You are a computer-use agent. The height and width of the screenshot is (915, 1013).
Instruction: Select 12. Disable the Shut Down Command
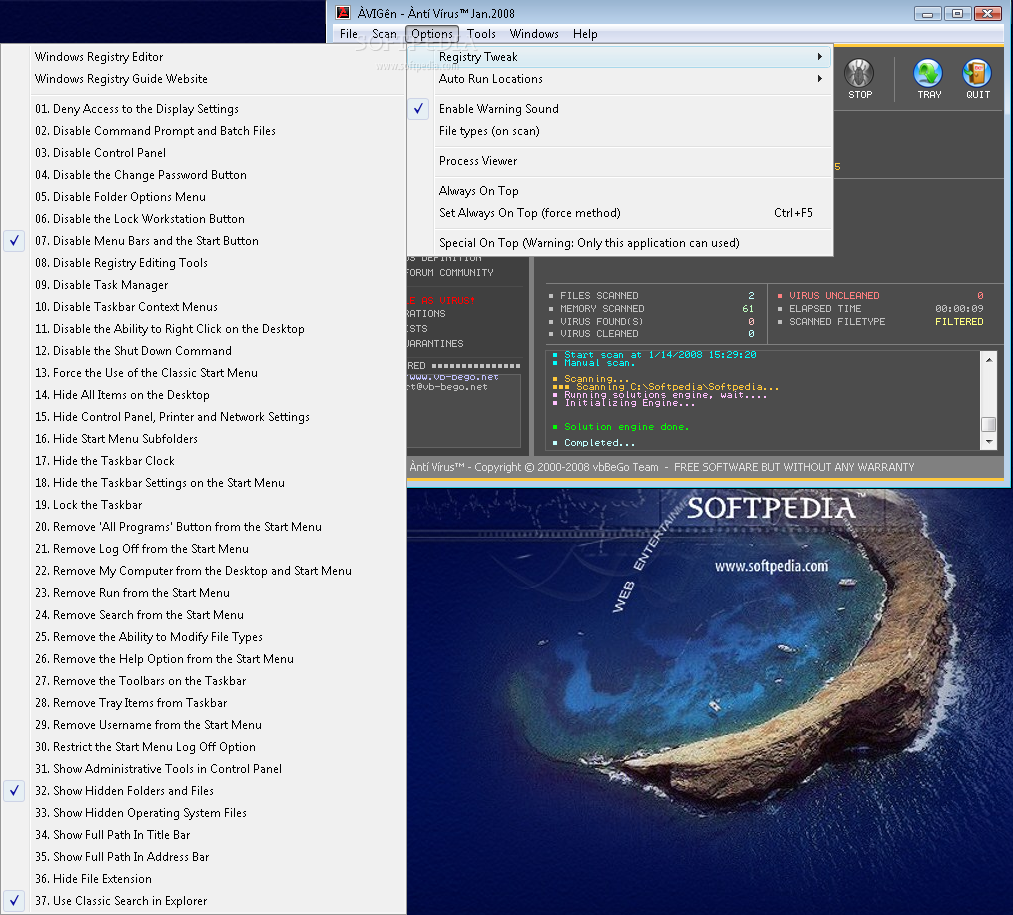(x=204, y=350)
